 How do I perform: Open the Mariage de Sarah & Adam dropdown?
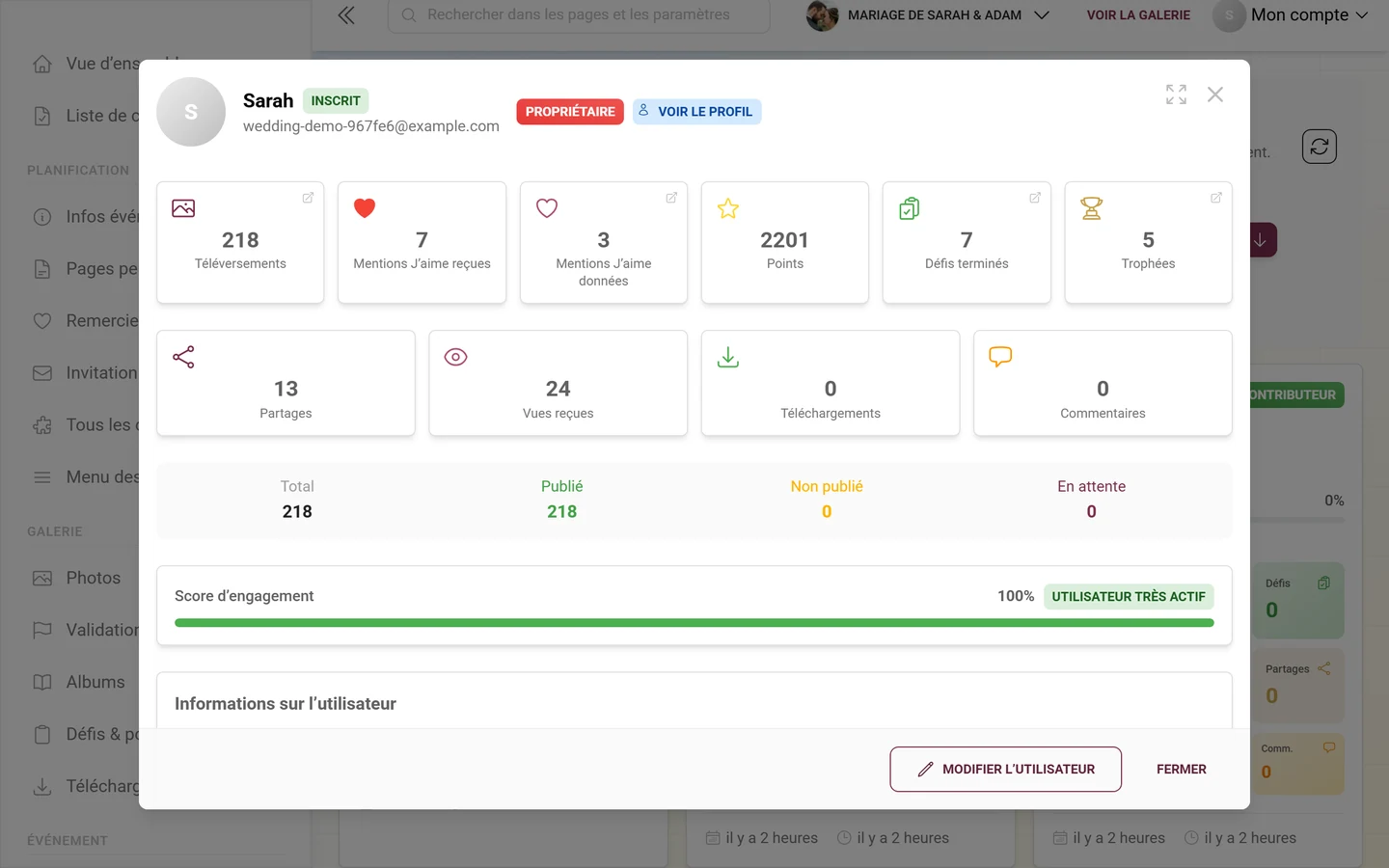tap(928, 15)
